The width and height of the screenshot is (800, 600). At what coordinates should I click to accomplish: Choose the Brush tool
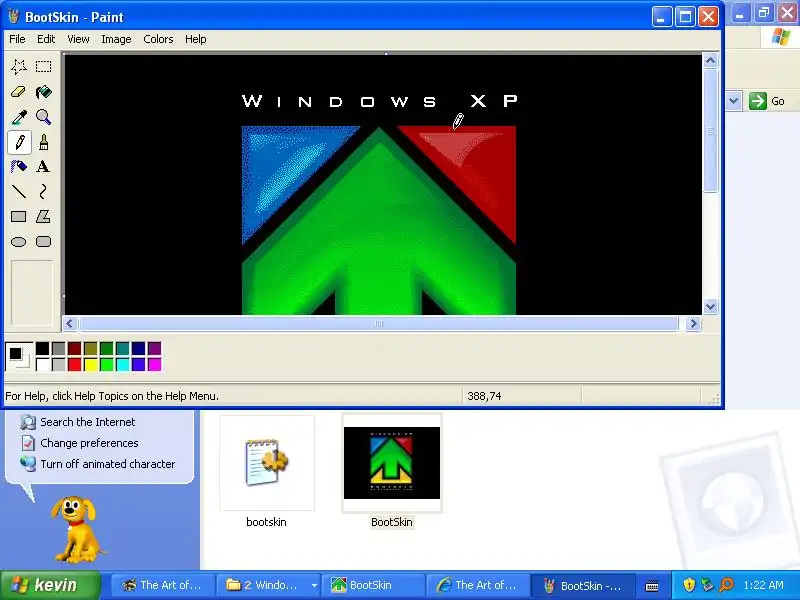pyautogui.click(x=43, y=142)
